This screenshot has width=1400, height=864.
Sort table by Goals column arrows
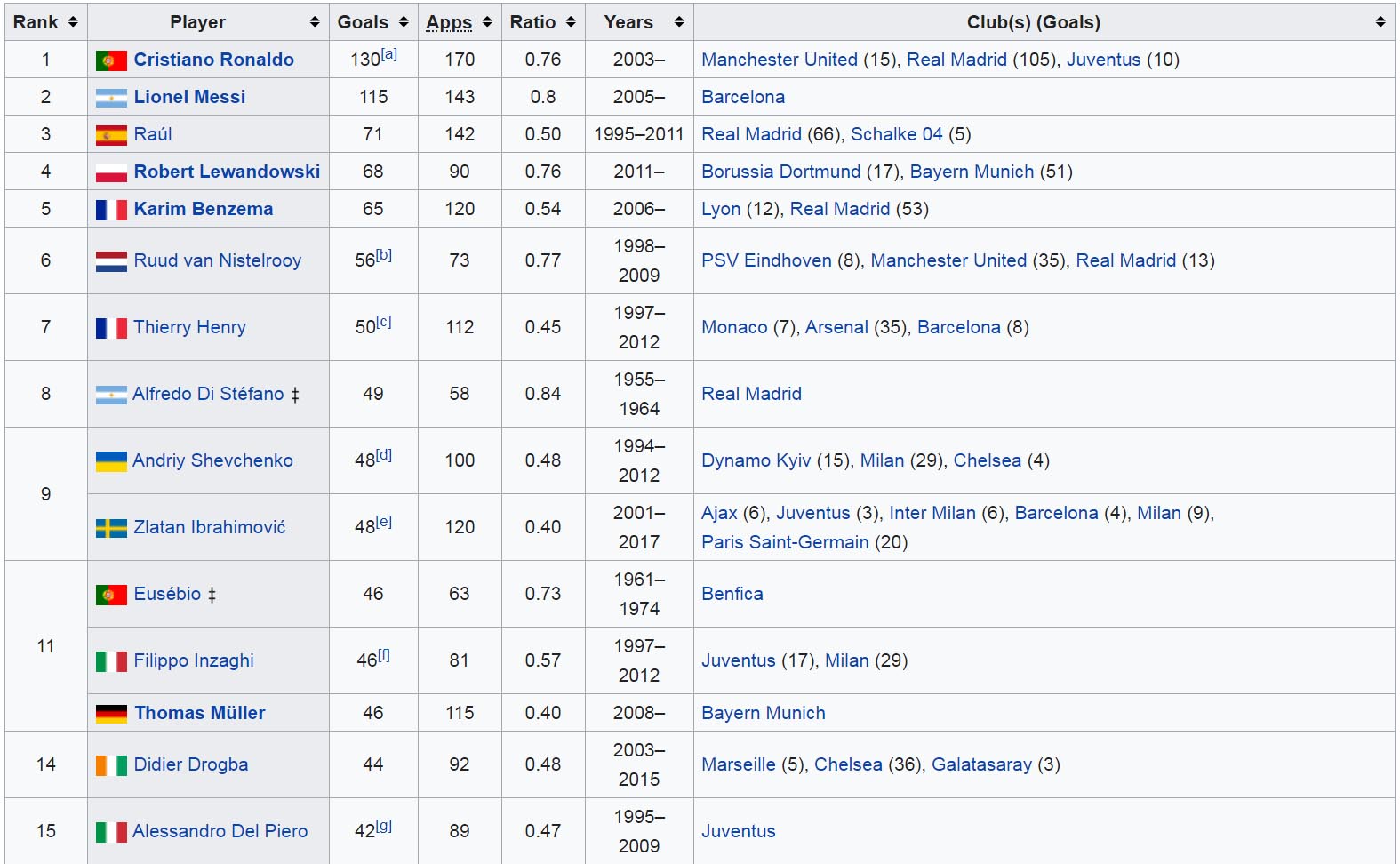404,22
